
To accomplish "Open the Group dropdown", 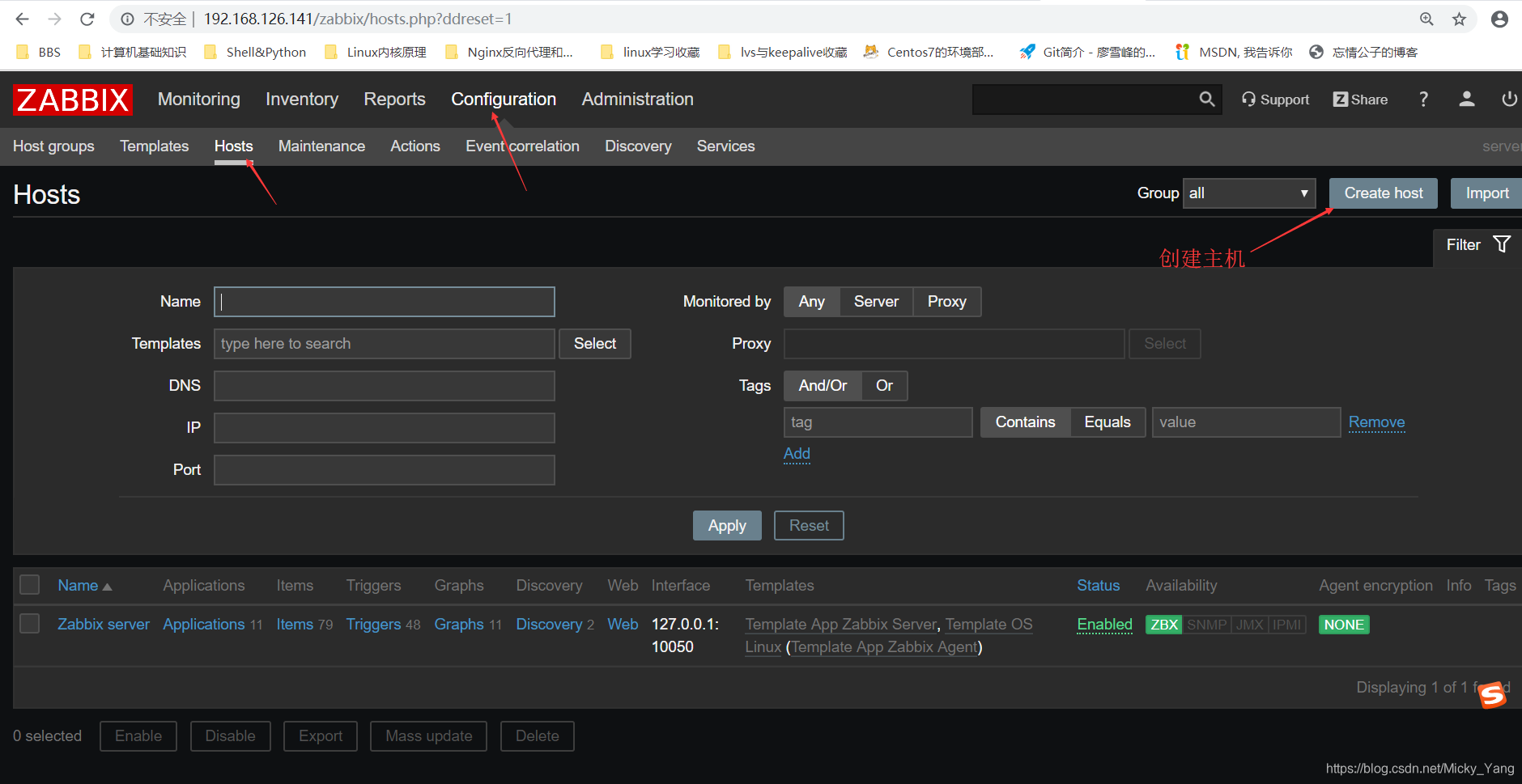I will 1249,193.
